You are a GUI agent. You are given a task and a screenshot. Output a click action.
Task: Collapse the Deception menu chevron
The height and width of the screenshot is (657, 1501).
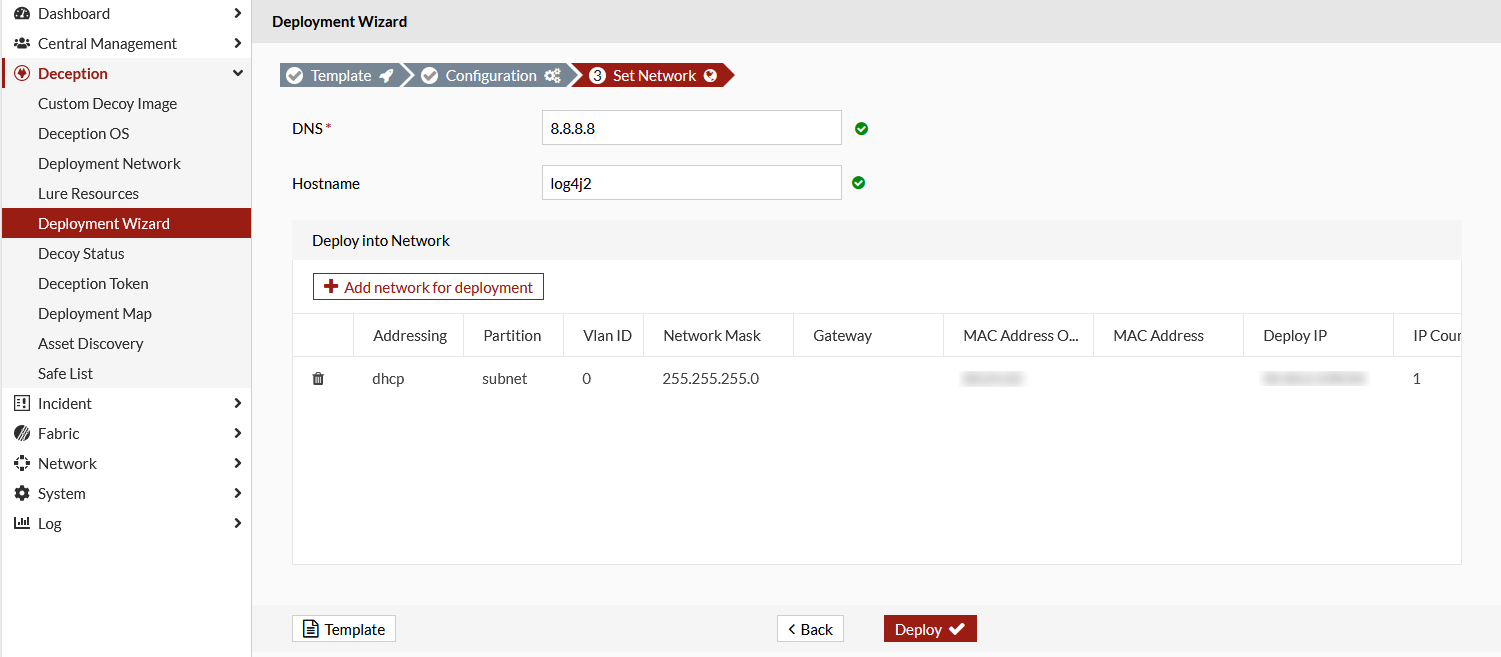pos(237,74)
